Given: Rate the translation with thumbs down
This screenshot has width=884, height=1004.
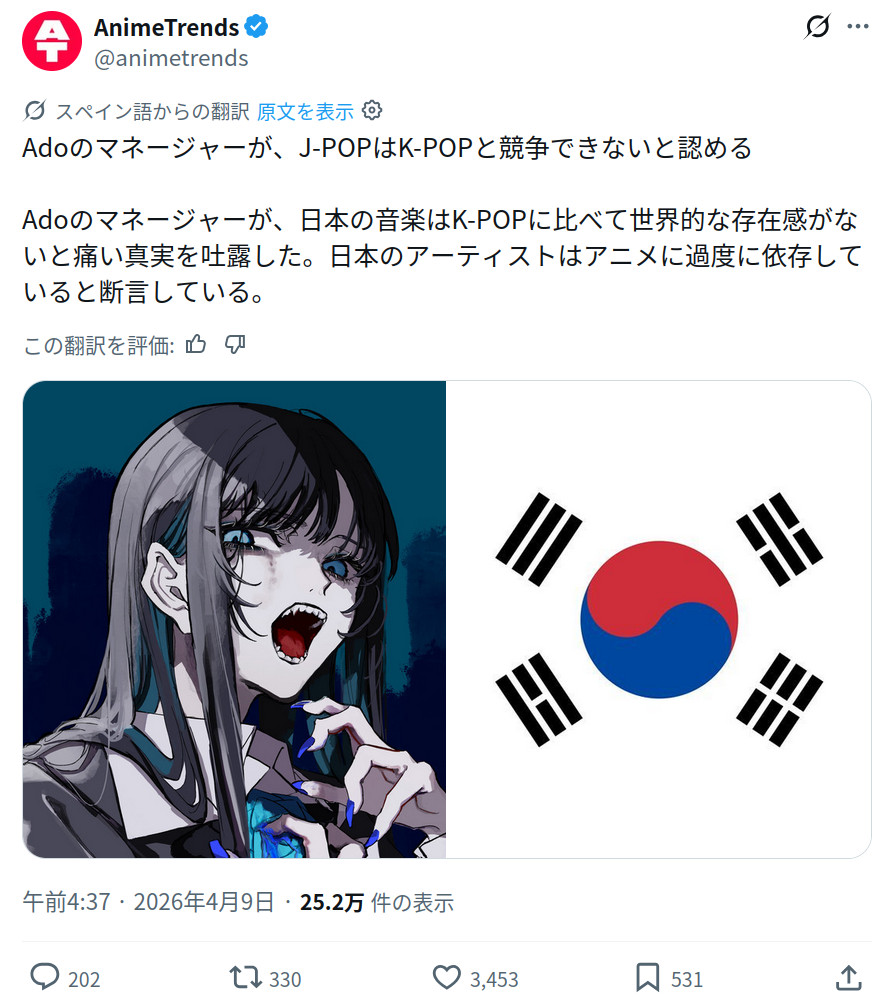Looking at the screenshot, I should 235,344.
